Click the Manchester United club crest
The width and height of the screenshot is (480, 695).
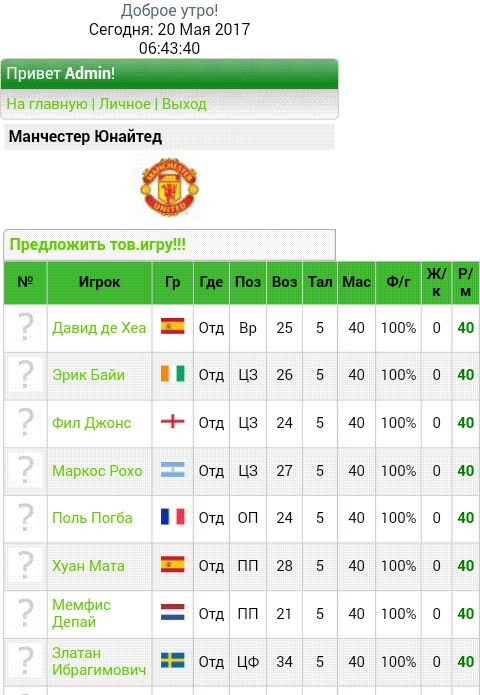169,187
